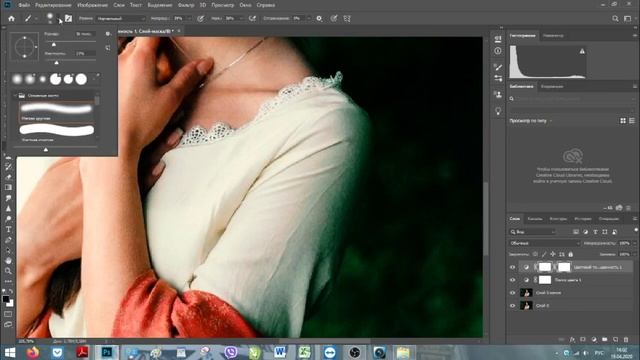Lock all layer attributes icon

pyautogui.click(x=571, y=254)
